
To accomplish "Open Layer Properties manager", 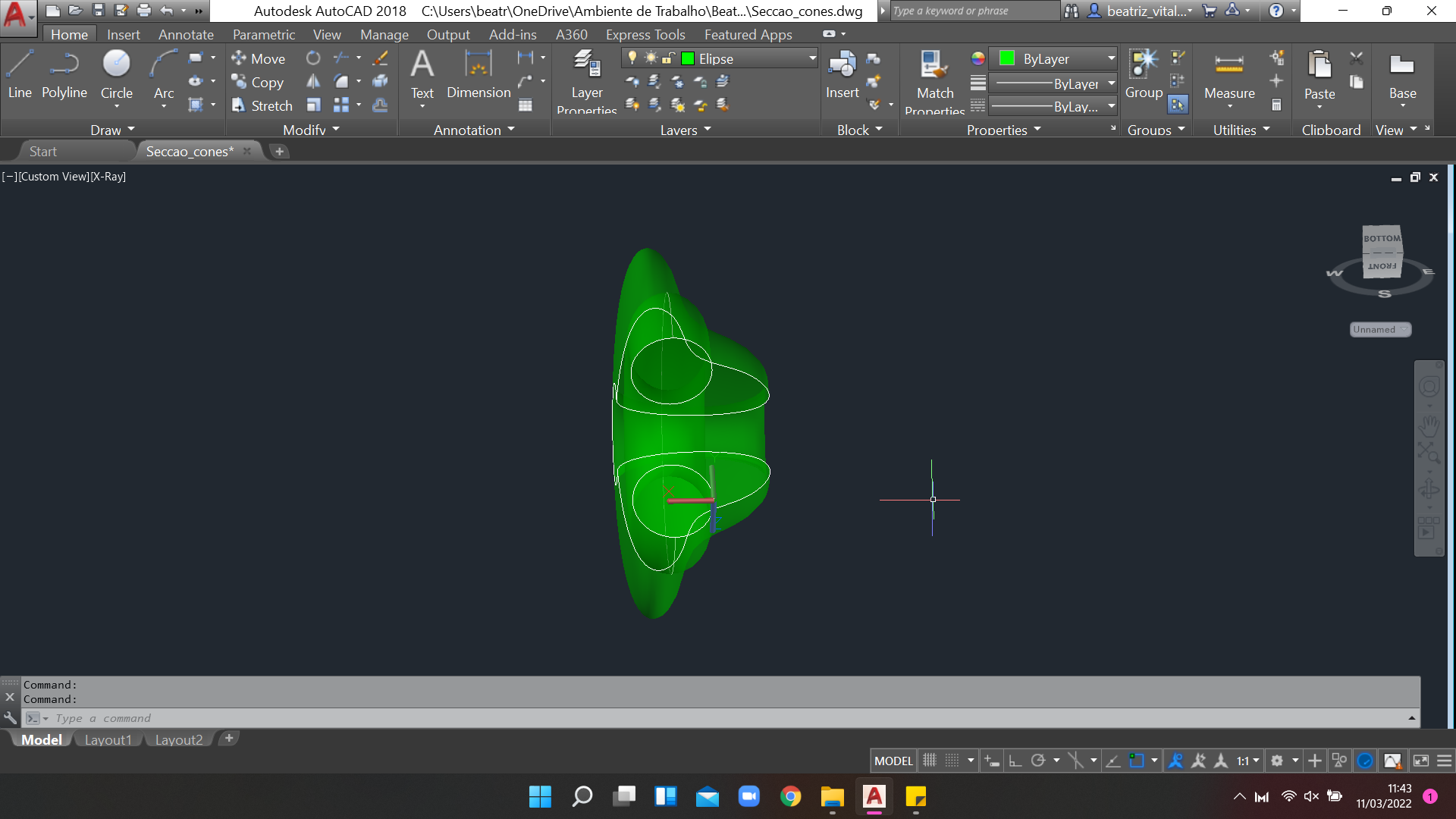I will [587, 80].
